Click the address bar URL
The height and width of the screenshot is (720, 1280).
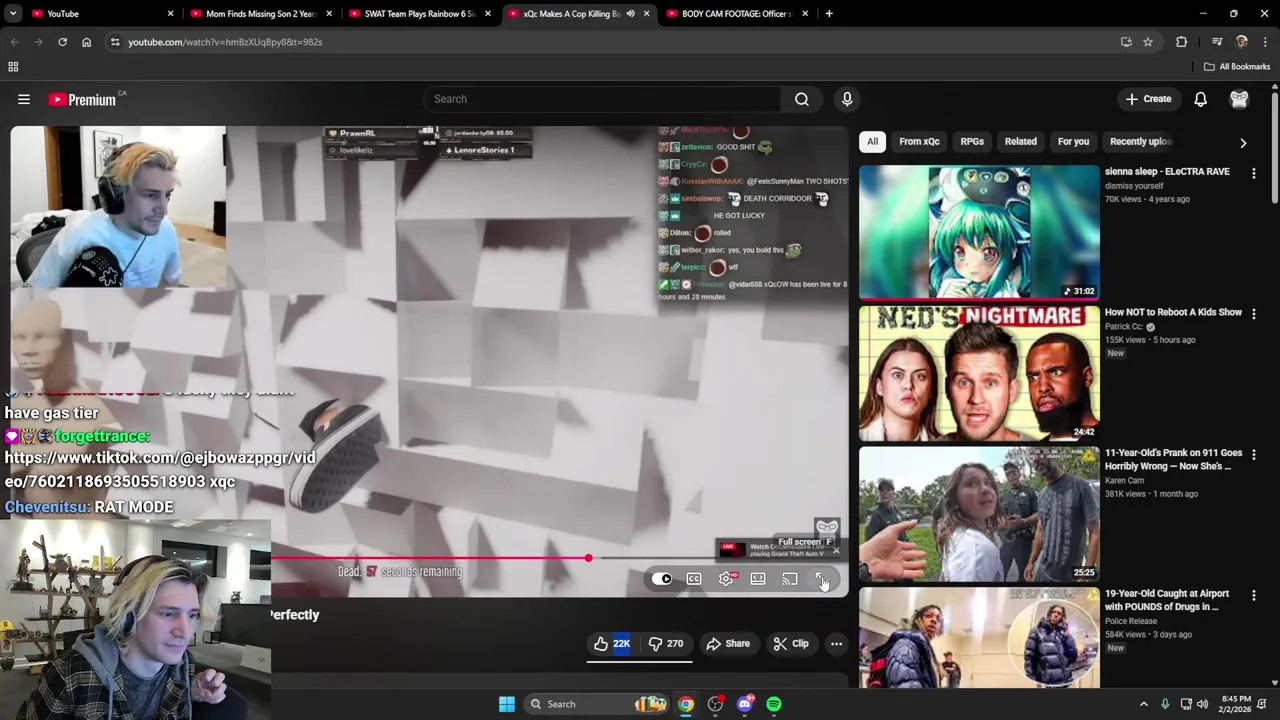225,42
